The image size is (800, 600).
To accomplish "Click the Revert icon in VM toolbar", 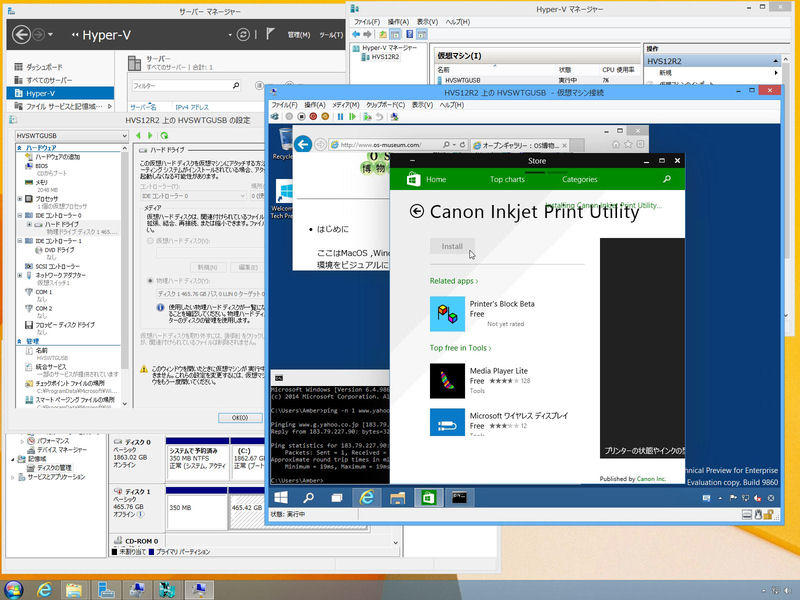I will click(379, 117).
